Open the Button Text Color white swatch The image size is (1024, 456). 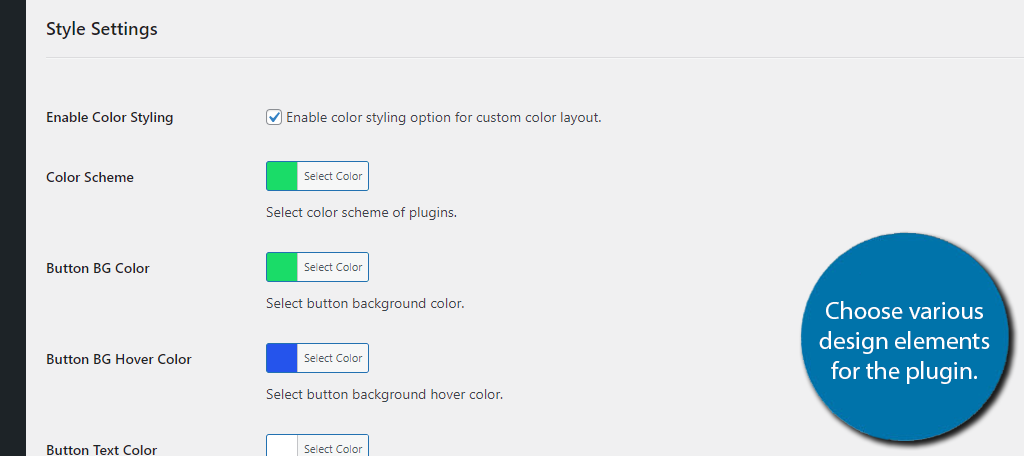click(x=282, y=447)
